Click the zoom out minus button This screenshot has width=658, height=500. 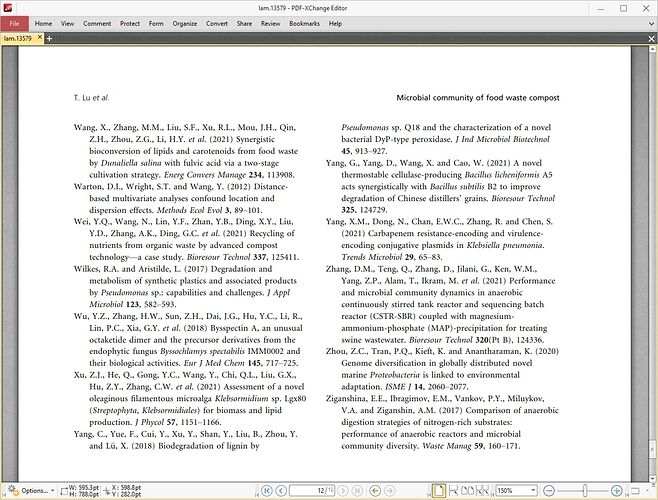click(x=550, y=490)
